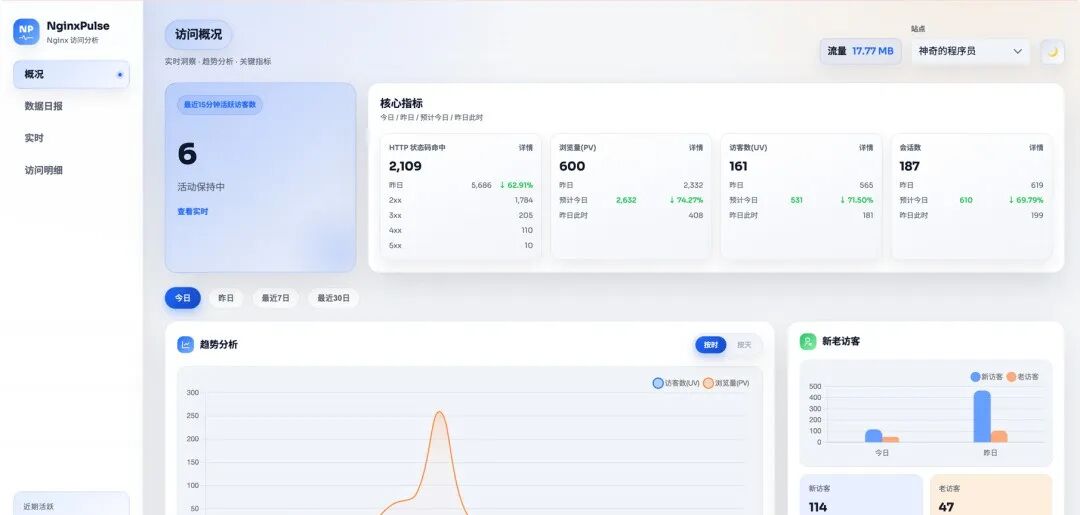1080x515 pixels.
Task: Click the PV forecast value 2,632
Action: (x=626, y=200)
